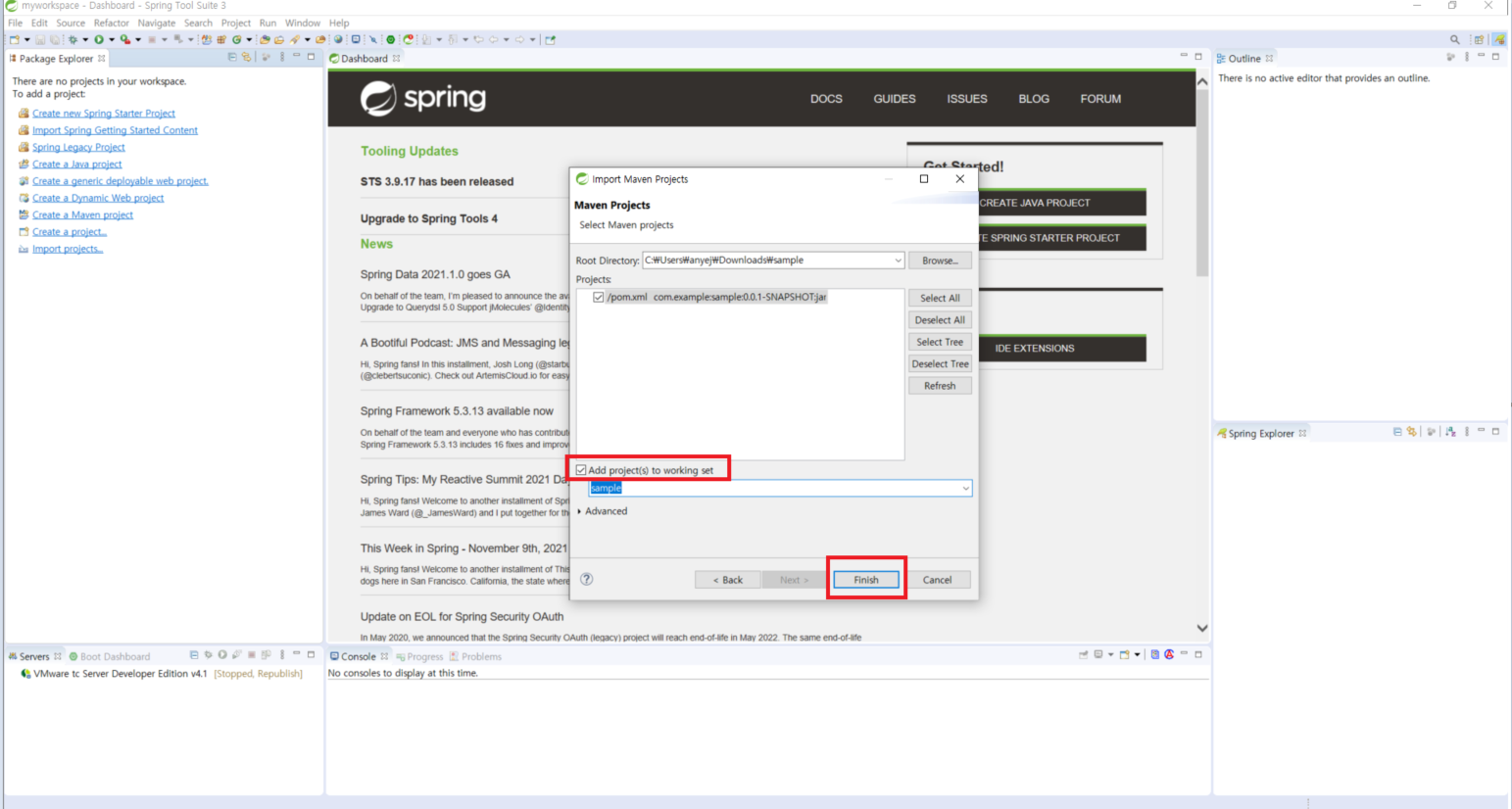The height and width of the screenshot is (809, 1512).
Task: Click the Deselect Tree button
Action: click(x=940, y=364)
